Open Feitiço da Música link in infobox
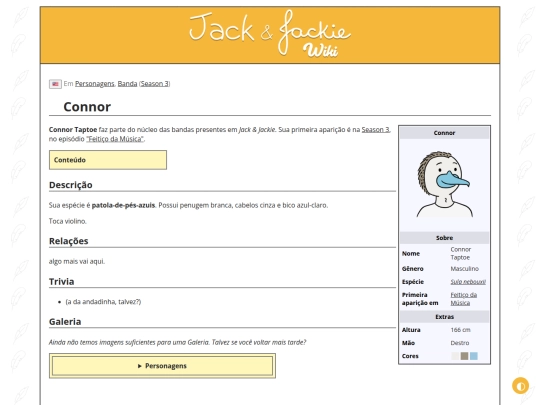This screenshot has height=405, width=540. point(463,299)
